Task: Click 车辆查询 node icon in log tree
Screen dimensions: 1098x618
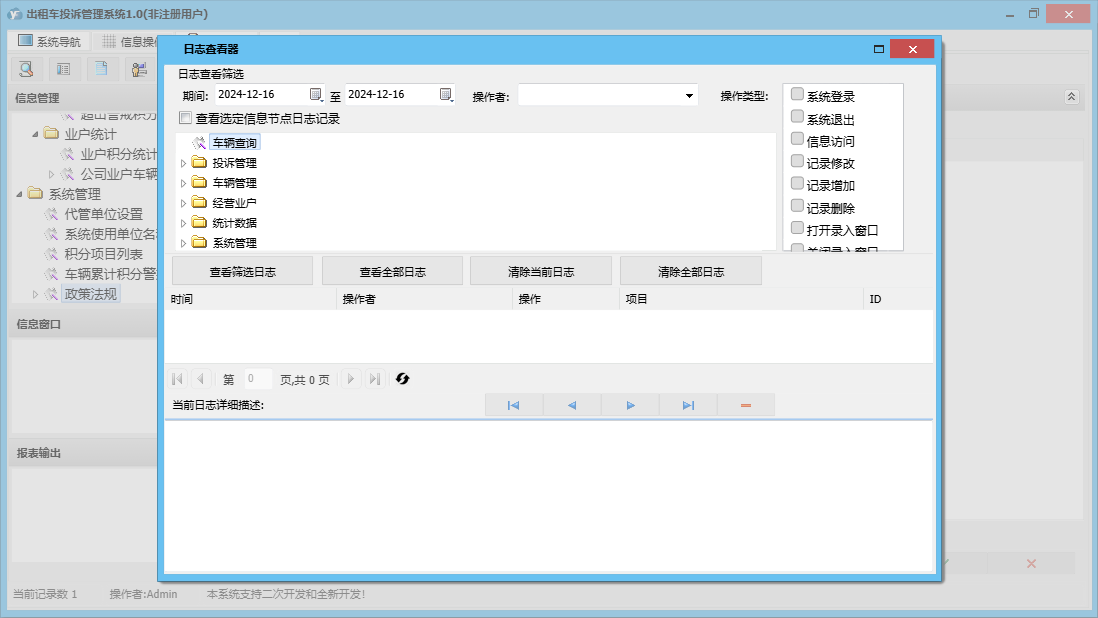Action: pyautogui.click(x=200, y=143)
